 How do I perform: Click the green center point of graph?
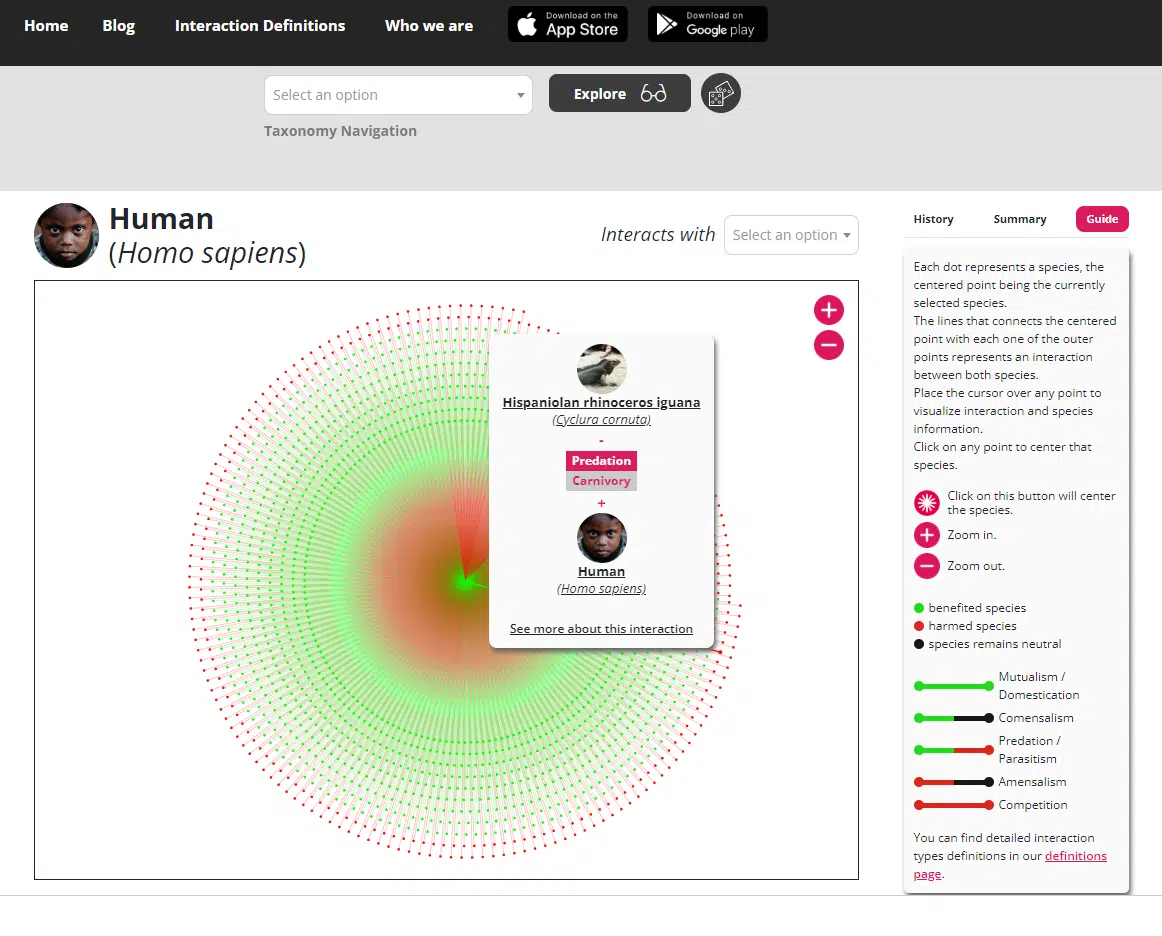tap(464, 580)
